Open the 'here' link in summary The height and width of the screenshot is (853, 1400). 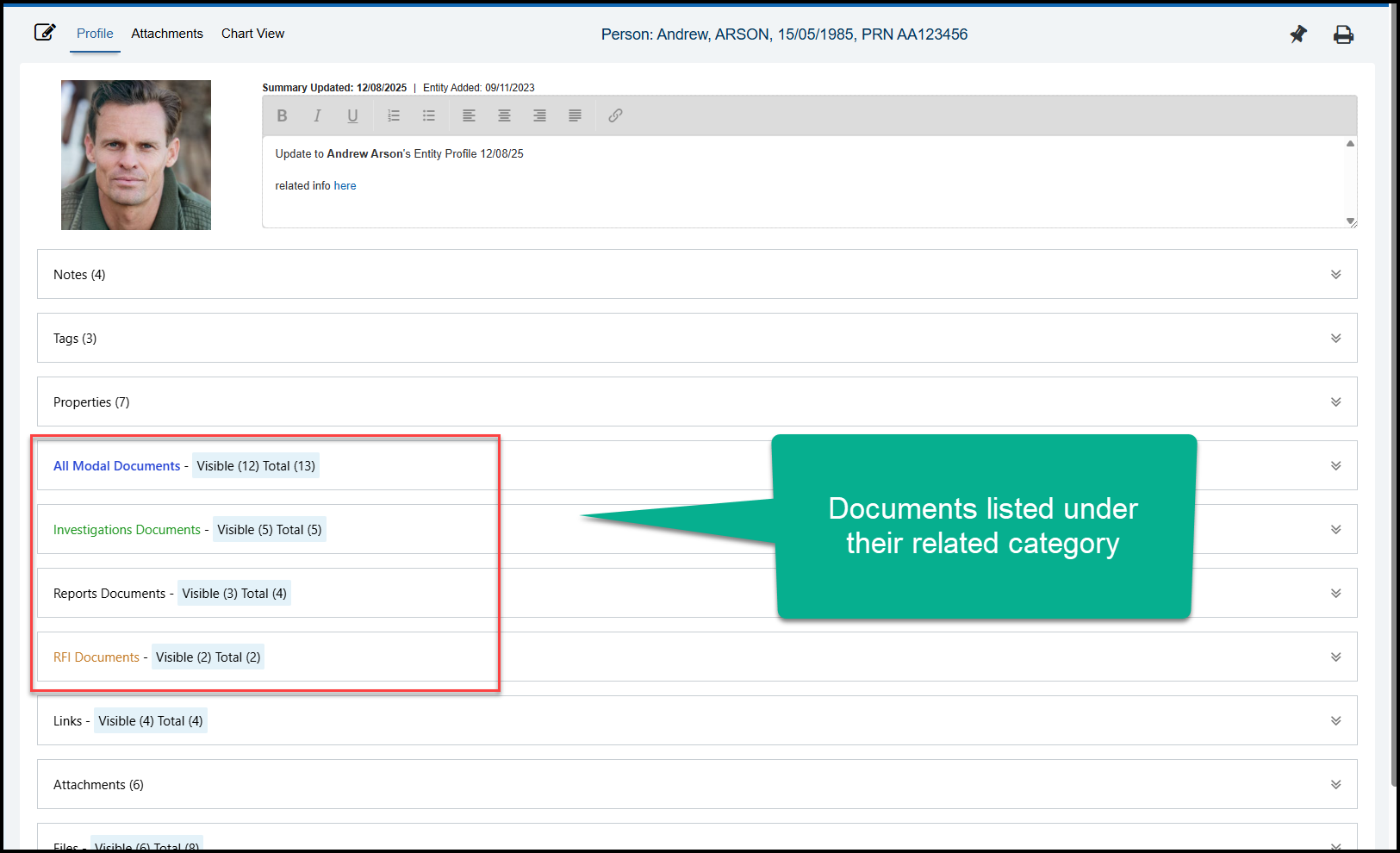[x=345, y=186]
